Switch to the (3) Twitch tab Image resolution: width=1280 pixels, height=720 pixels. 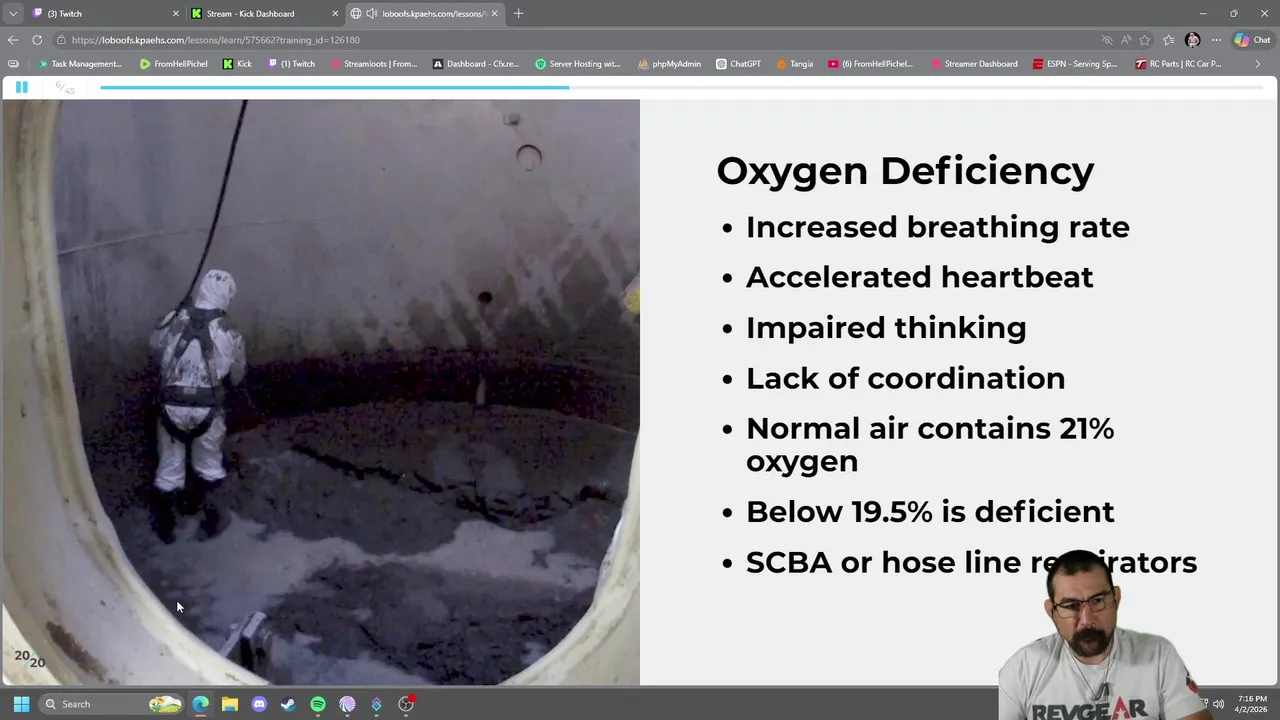(x=105, y=13)
